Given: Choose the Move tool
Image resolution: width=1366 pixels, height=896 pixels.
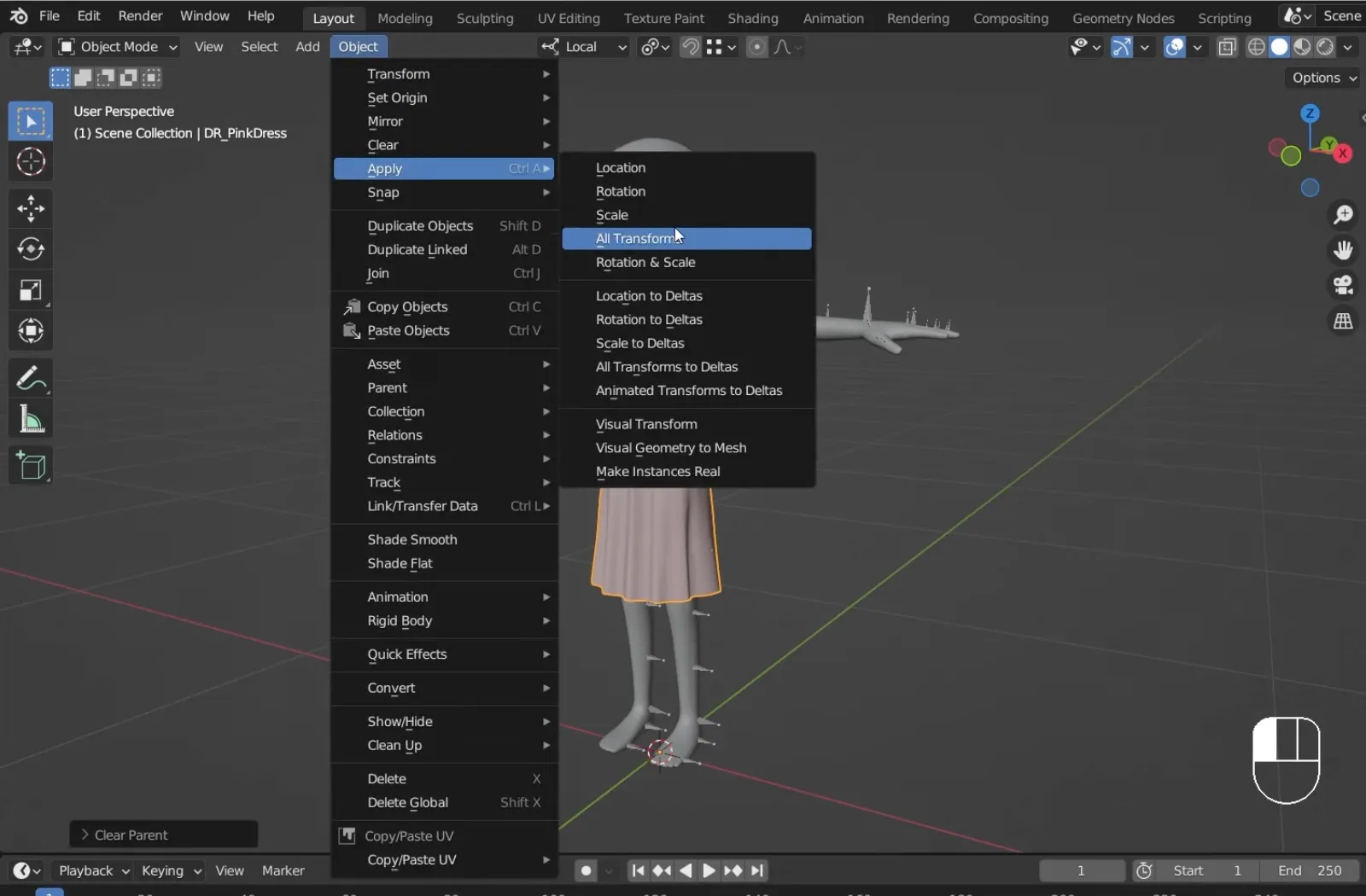Looking at the screenshot, I should tap(31, 207).
